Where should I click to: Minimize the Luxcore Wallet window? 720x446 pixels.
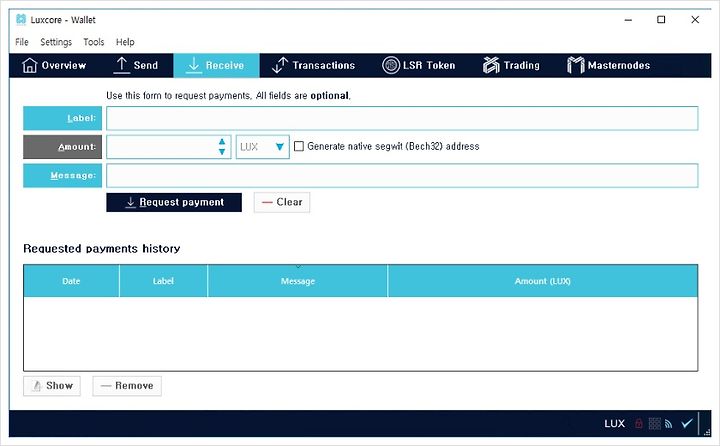(x=628, y=20)
